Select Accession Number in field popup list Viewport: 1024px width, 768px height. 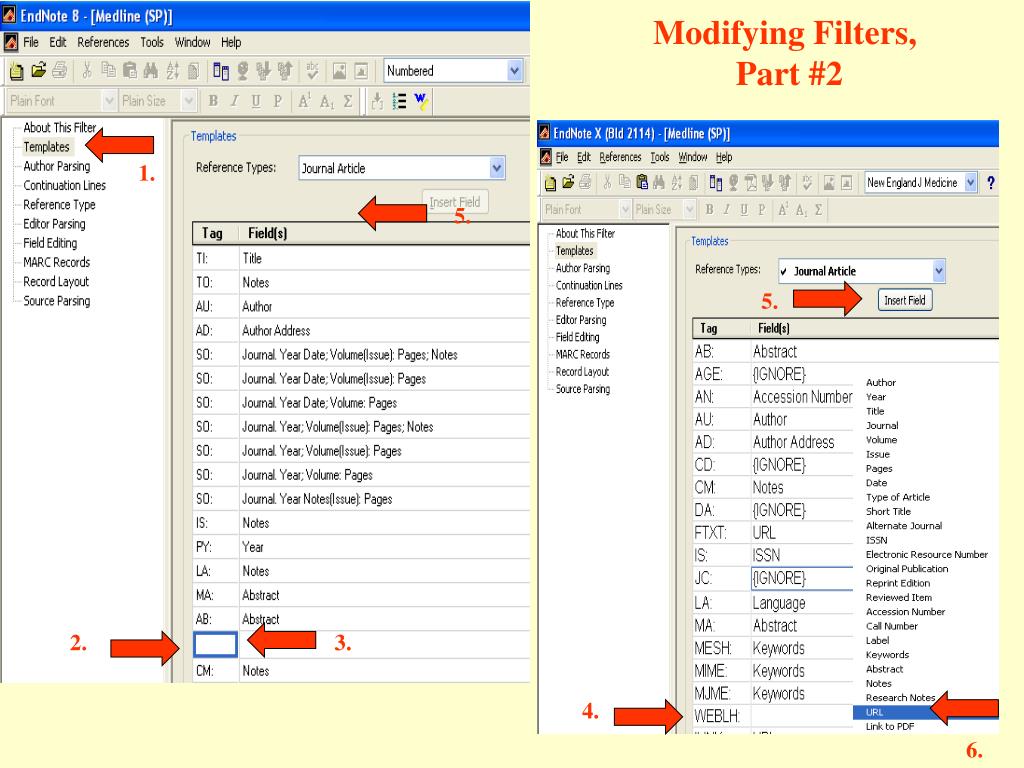pos(905,612)
